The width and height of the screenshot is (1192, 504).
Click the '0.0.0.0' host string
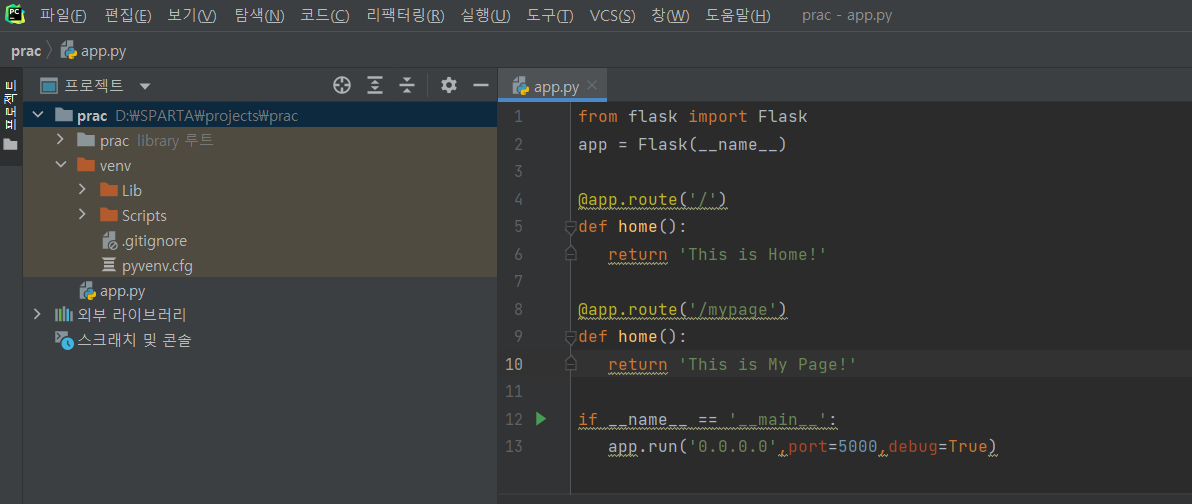(732, 446)
